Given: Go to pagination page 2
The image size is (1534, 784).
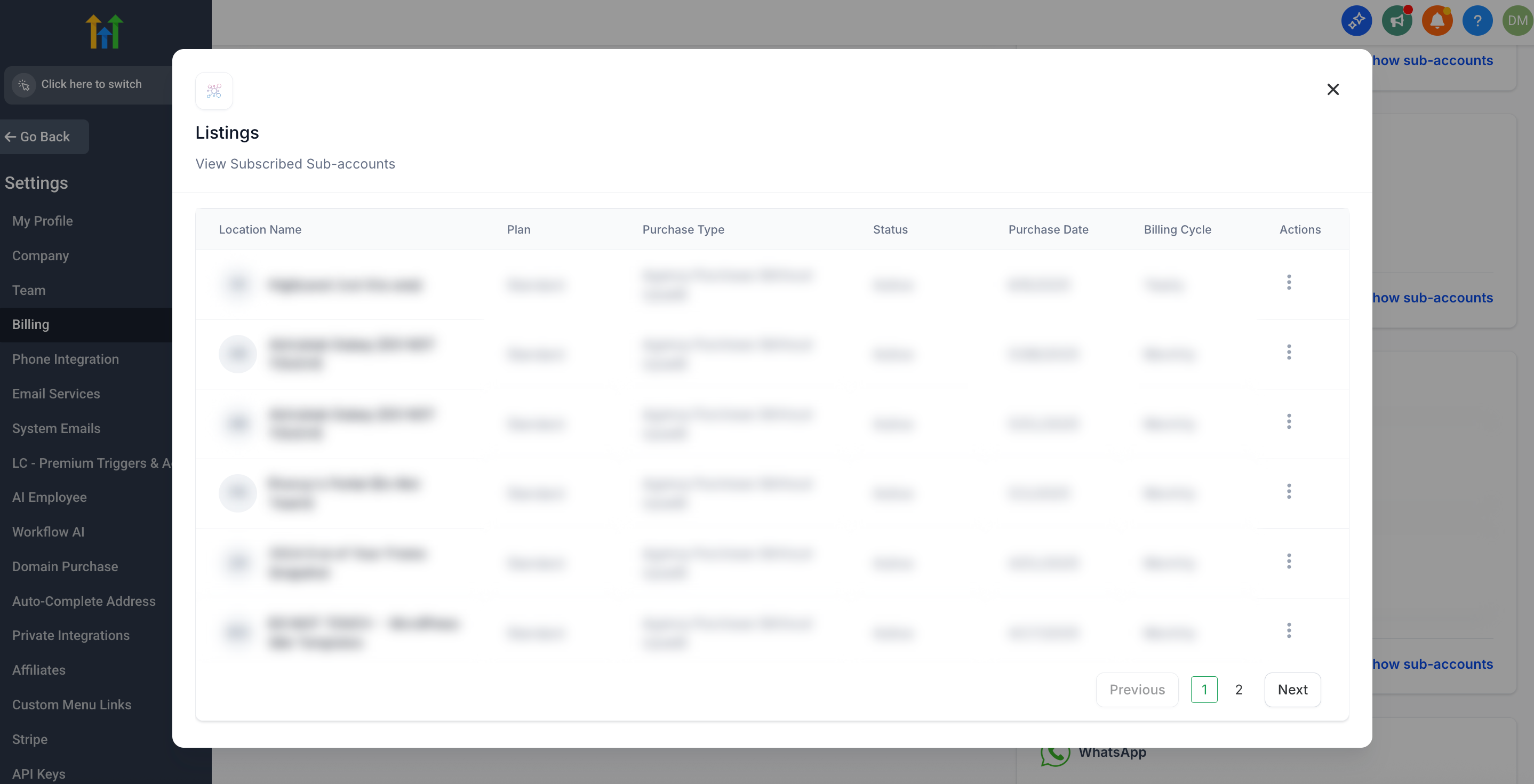Looking at the screenshot, I should pyautogui.click(x=1239, y=690).
